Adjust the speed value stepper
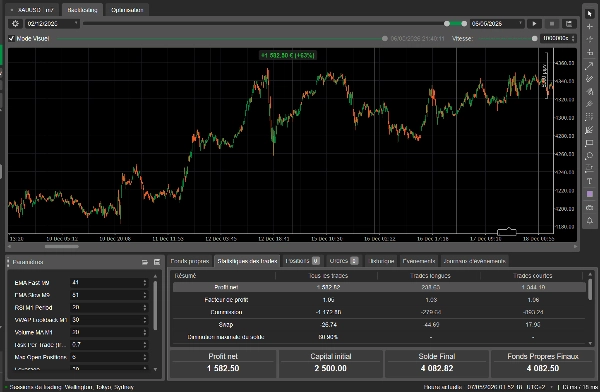600x392 pixels. pyautogui.click(x=573, y=38)
